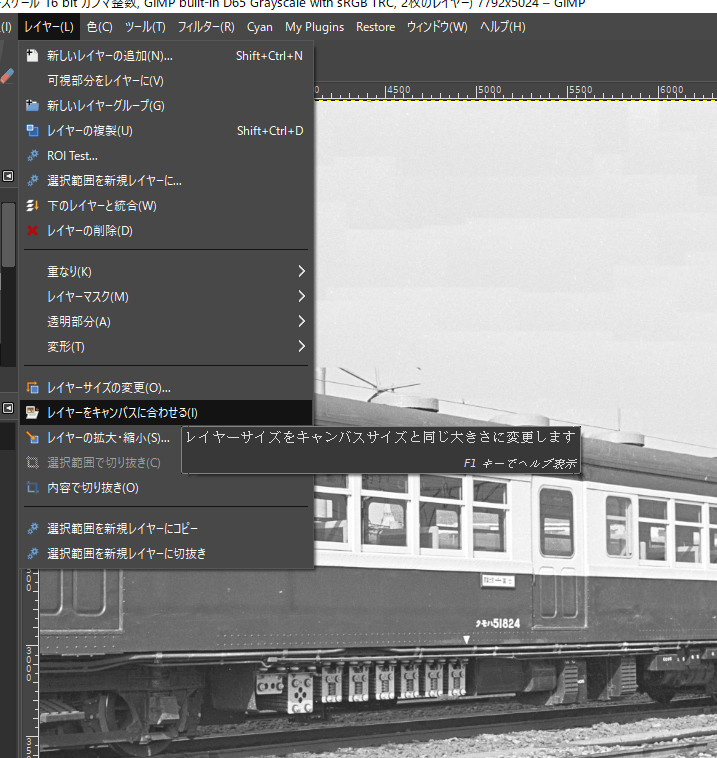
Task: Click the レイヤーサイズの変更(O)... label text
Action: click(x=109, y=388)
